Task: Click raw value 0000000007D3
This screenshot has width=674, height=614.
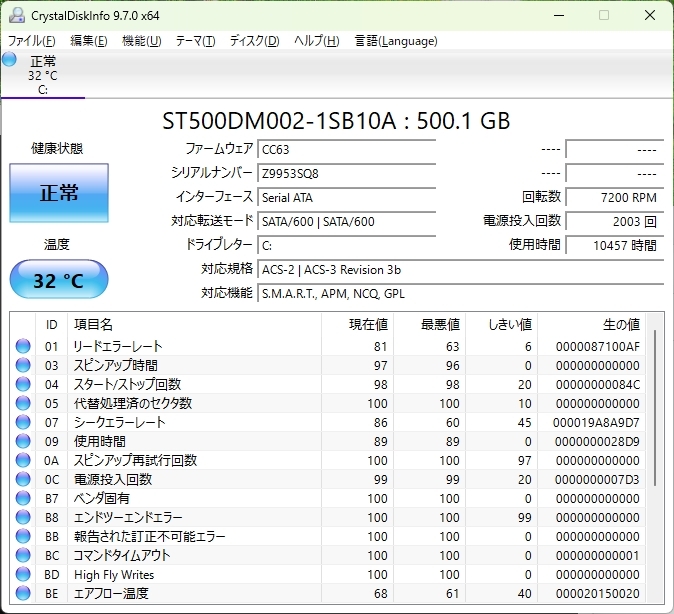Action: point(597,479)
